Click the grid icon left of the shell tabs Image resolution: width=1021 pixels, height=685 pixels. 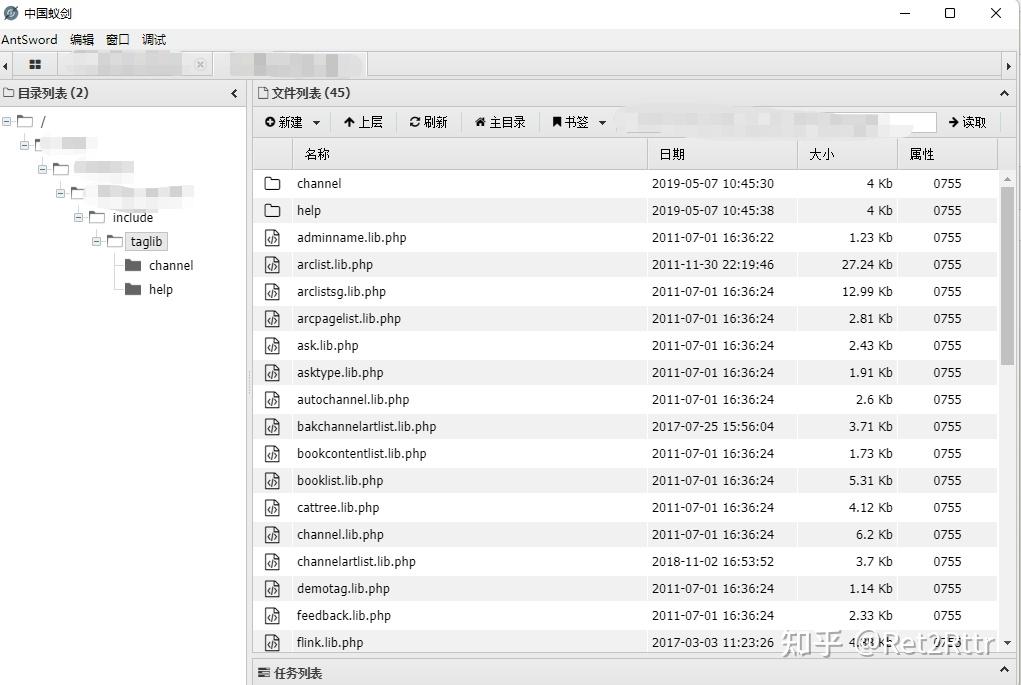coord(34,63)
